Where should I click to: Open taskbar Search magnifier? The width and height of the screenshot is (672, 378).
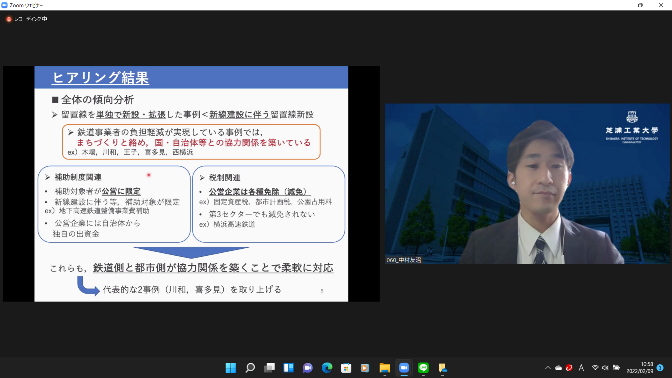[250, 368]
